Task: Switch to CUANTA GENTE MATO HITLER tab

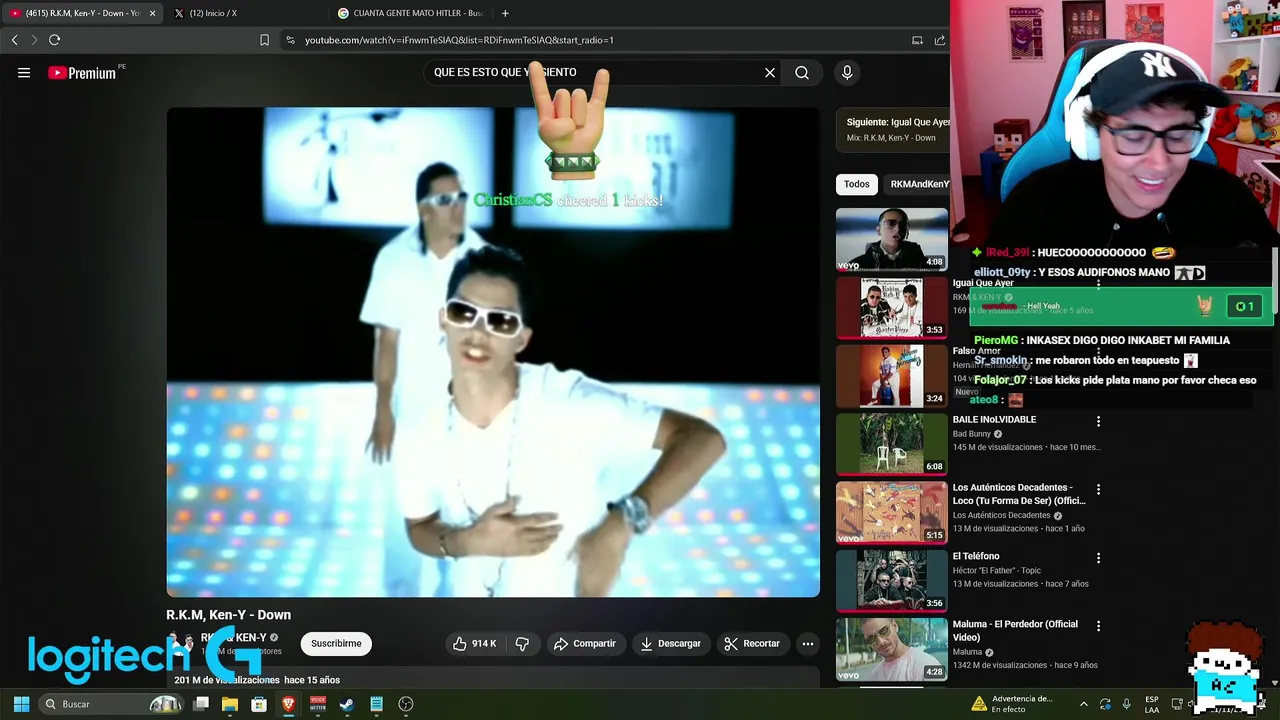Action: point(410,13)
